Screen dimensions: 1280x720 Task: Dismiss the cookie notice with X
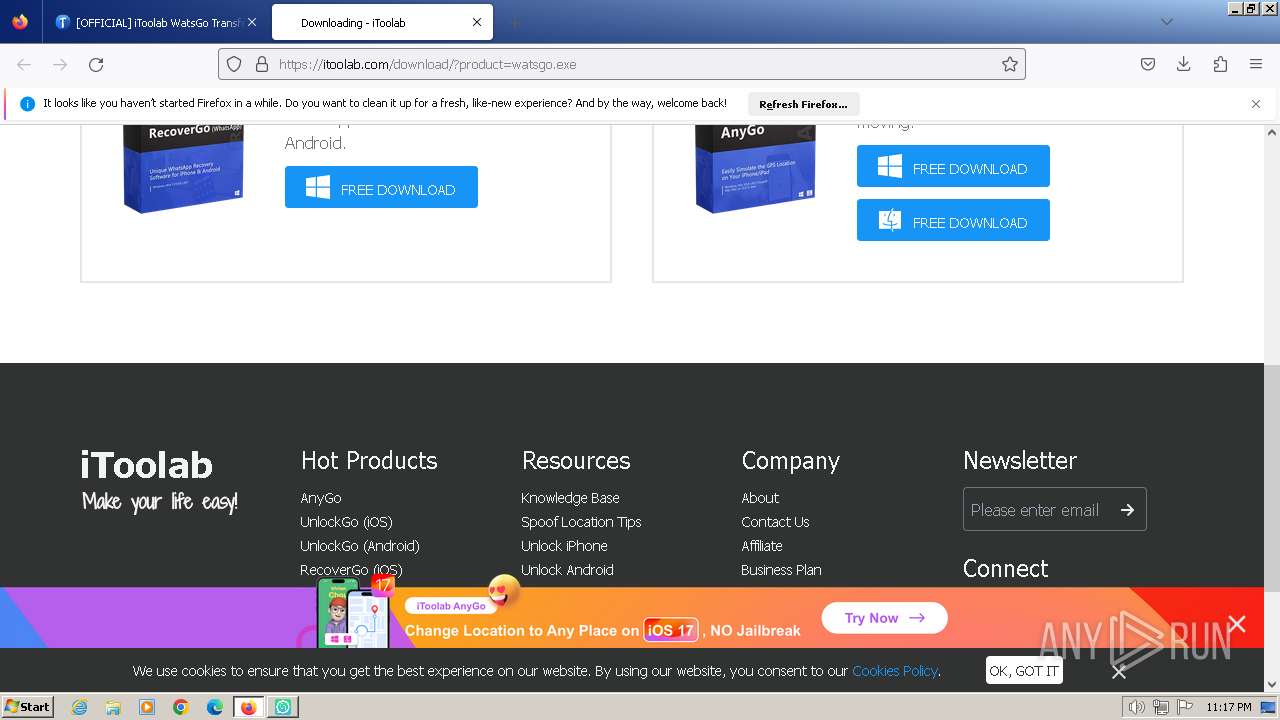(1119, 672)
